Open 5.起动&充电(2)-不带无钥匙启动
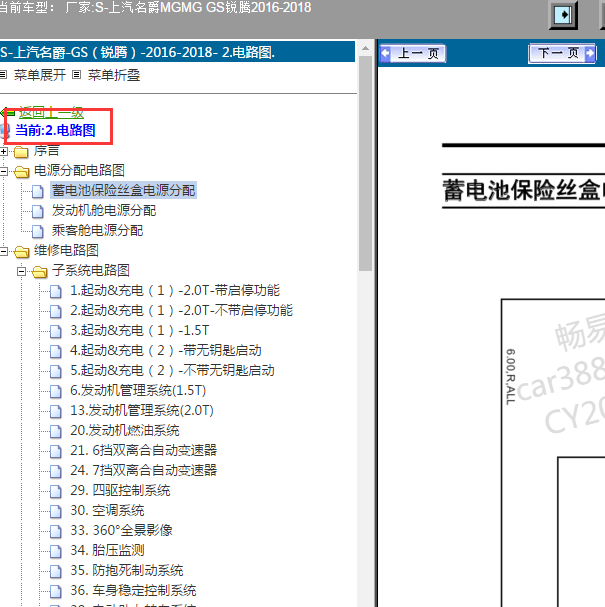 click(x=172, y=370)
